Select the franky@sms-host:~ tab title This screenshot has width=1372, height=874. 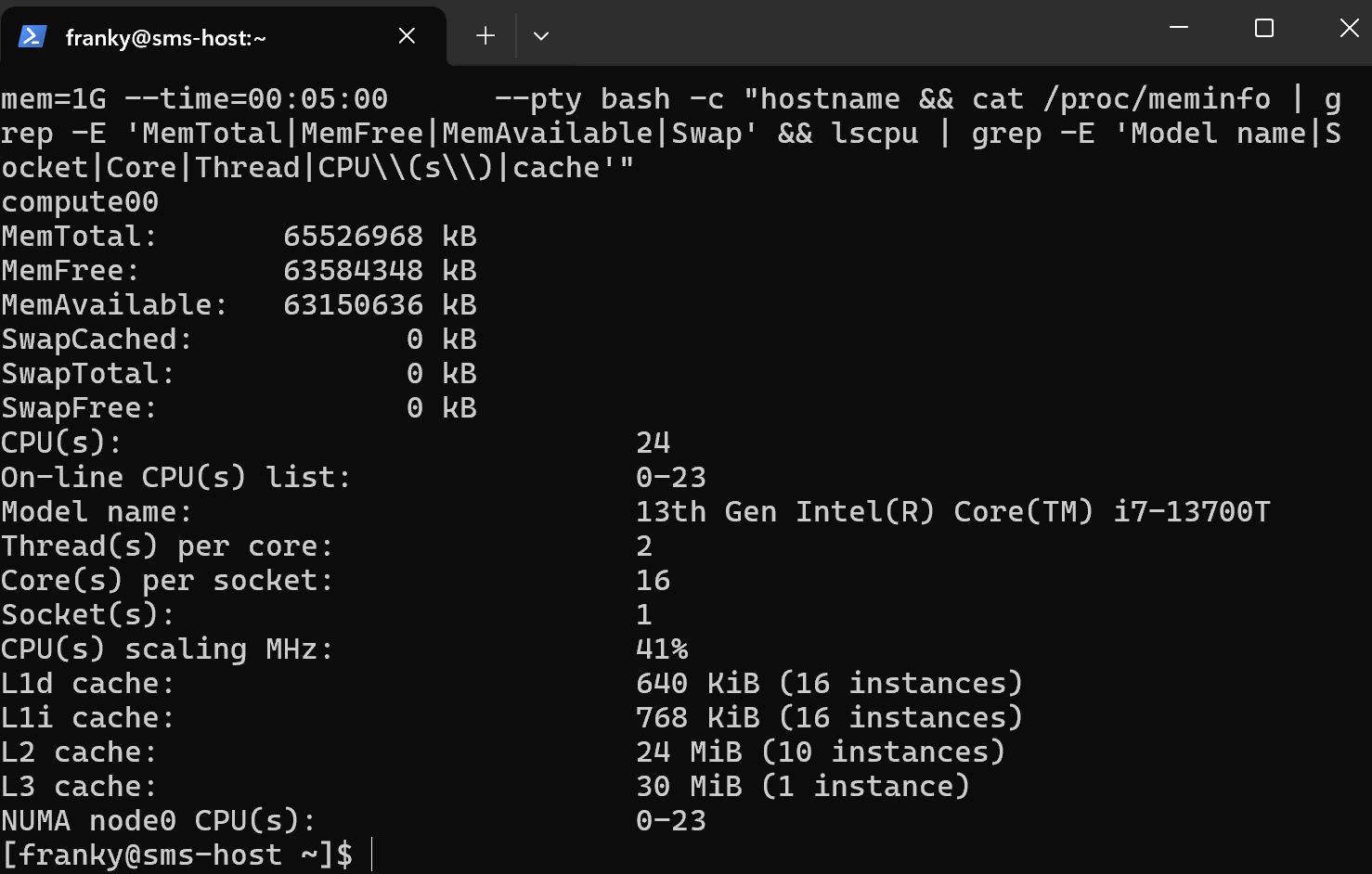165,38
